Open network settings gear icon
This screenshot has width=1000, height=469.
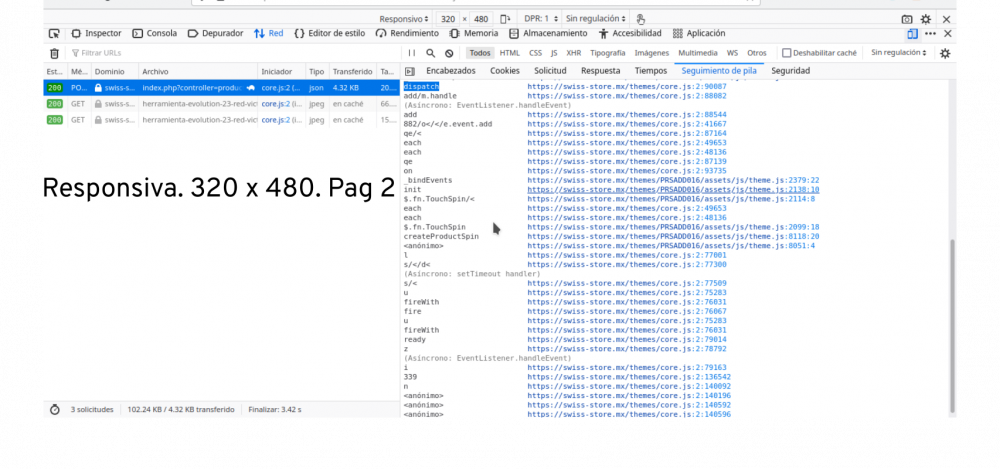coord(945,54)
